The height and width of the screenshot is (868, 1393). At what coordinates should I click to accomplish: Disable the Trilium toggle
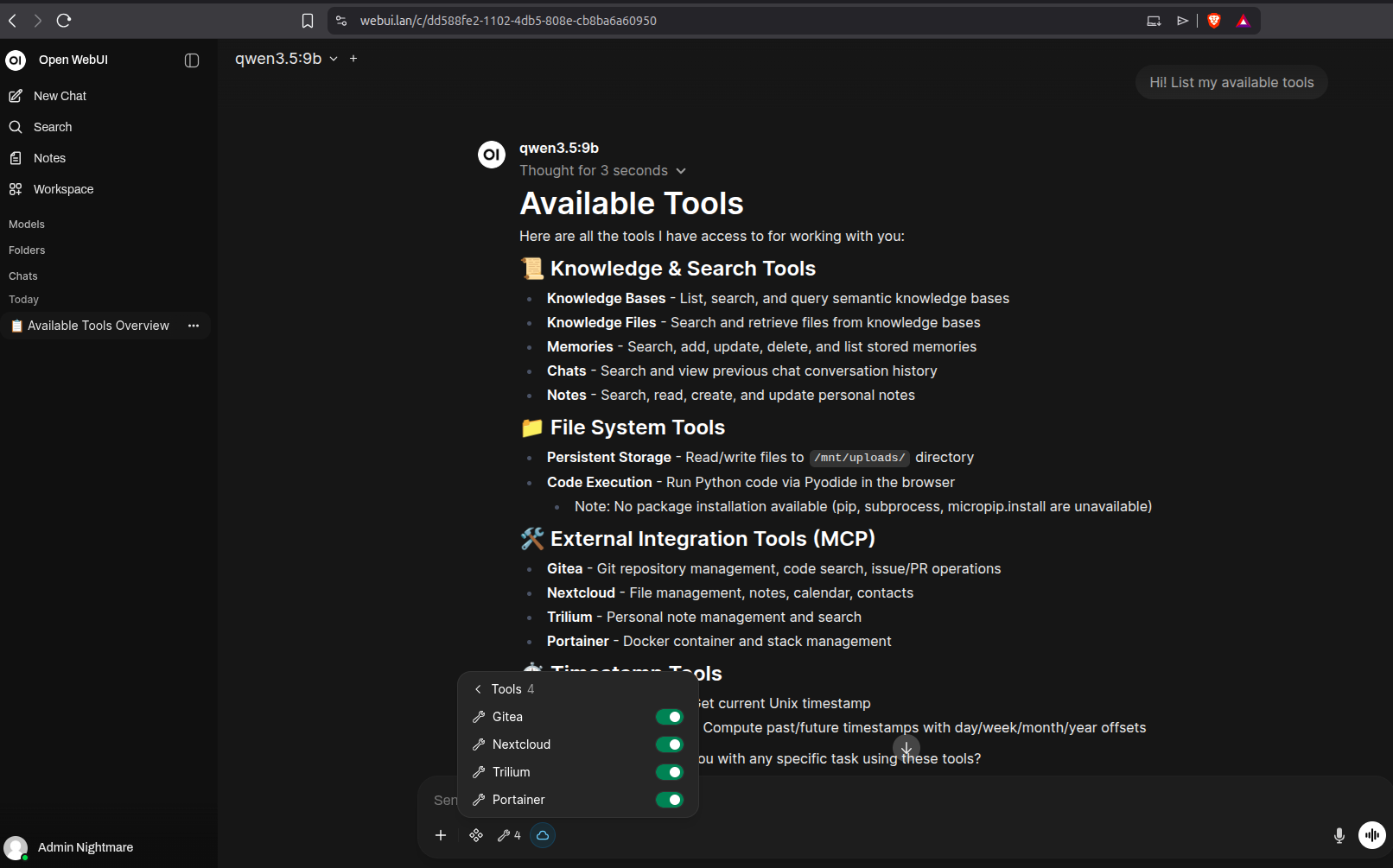(670, 771)
